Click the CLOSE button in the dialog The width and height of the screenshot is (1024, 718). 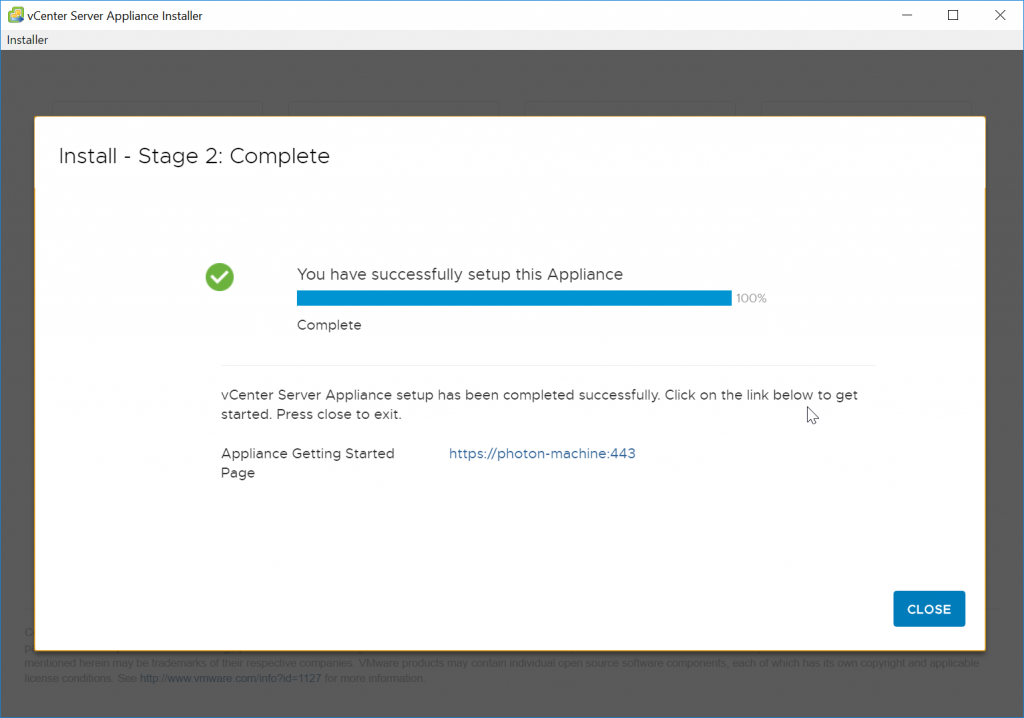point(929,609)
